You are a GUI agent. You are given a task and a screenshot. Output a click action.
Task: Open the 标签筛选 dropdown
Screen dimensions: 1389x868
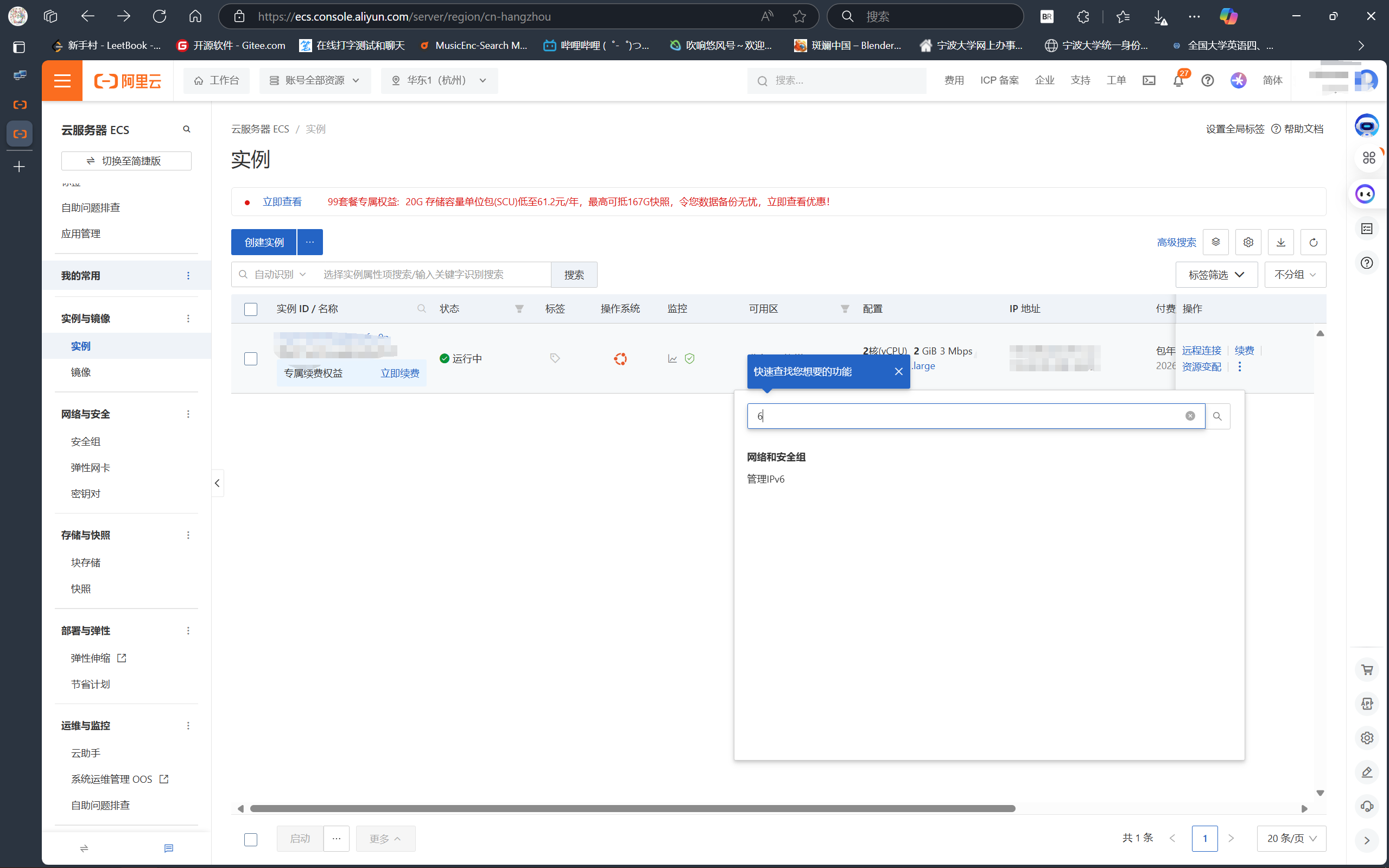point(1216,275)
